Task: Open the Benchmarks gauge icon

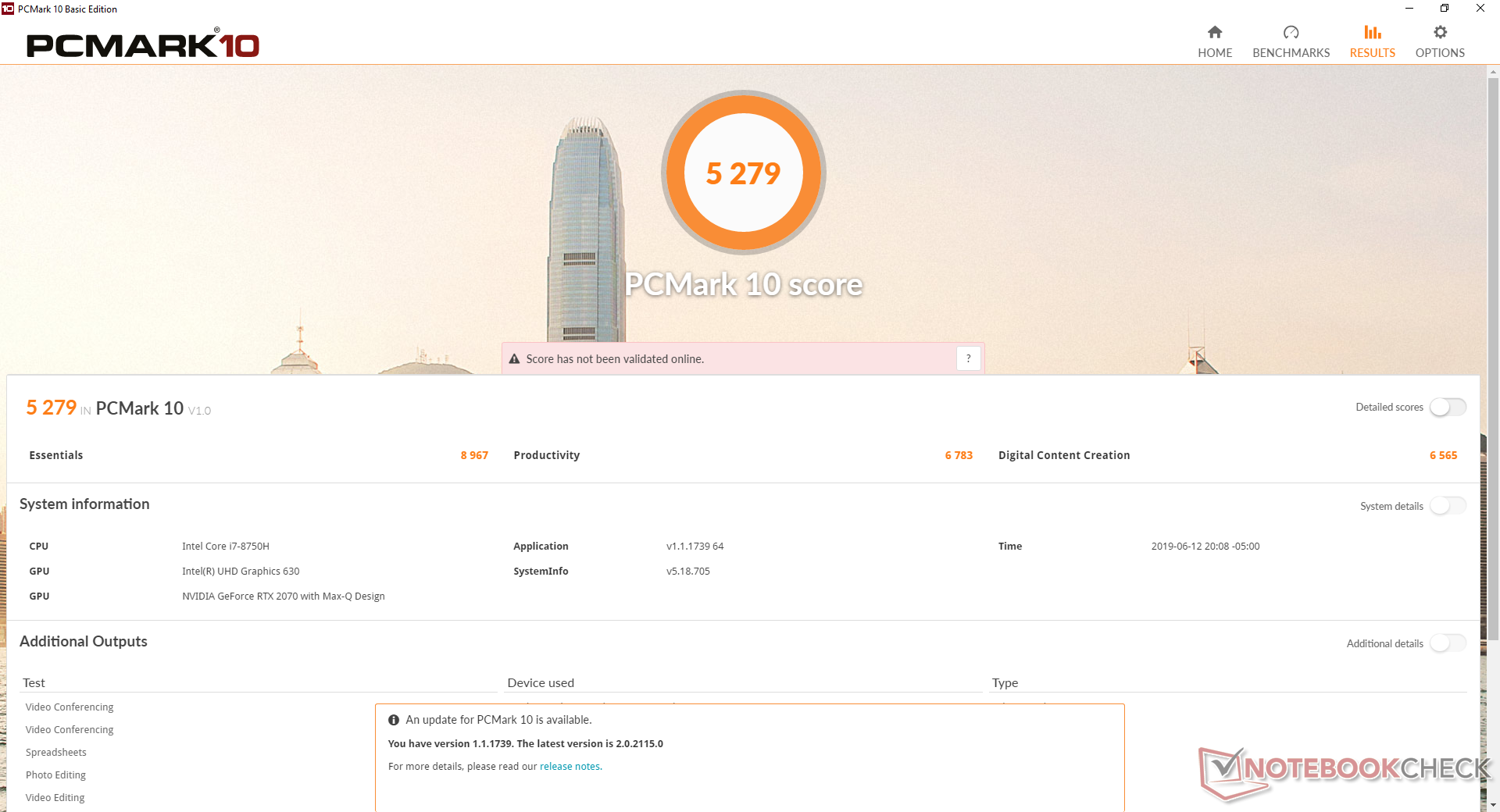Action: tap(1291, 32)
